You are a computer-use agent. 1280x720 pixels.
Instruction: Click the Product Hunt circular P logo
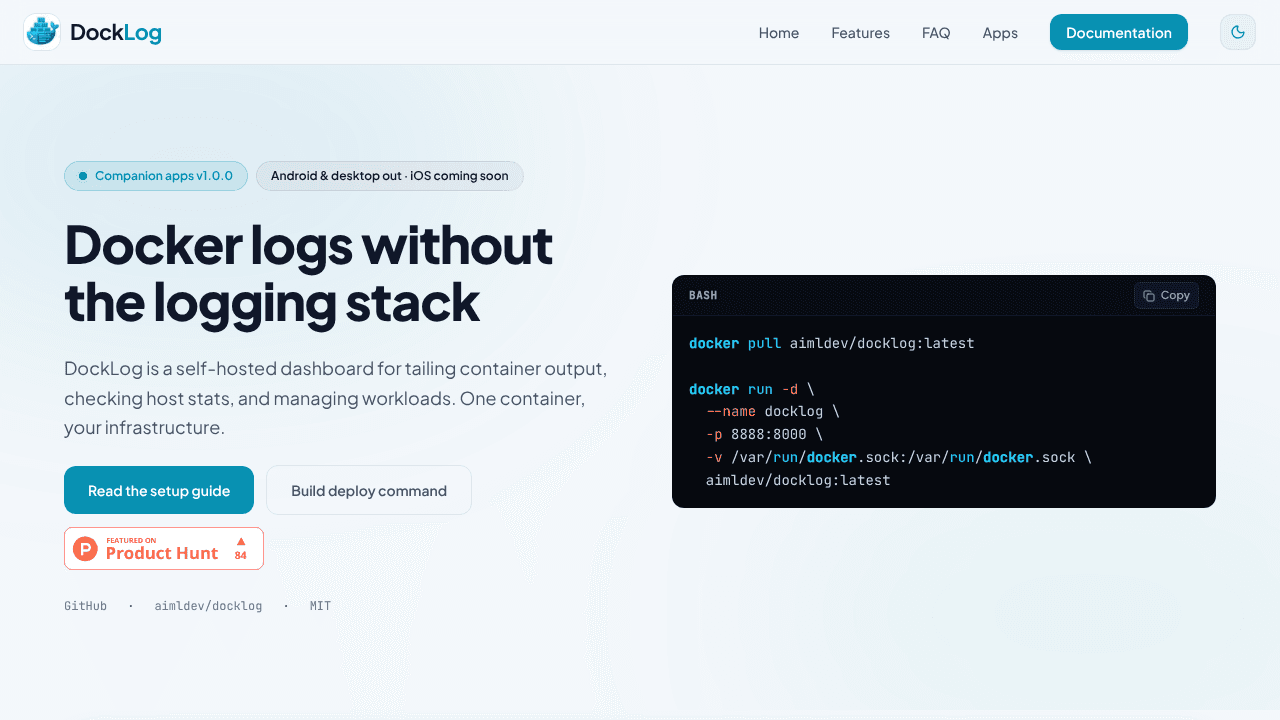[86, 548]
